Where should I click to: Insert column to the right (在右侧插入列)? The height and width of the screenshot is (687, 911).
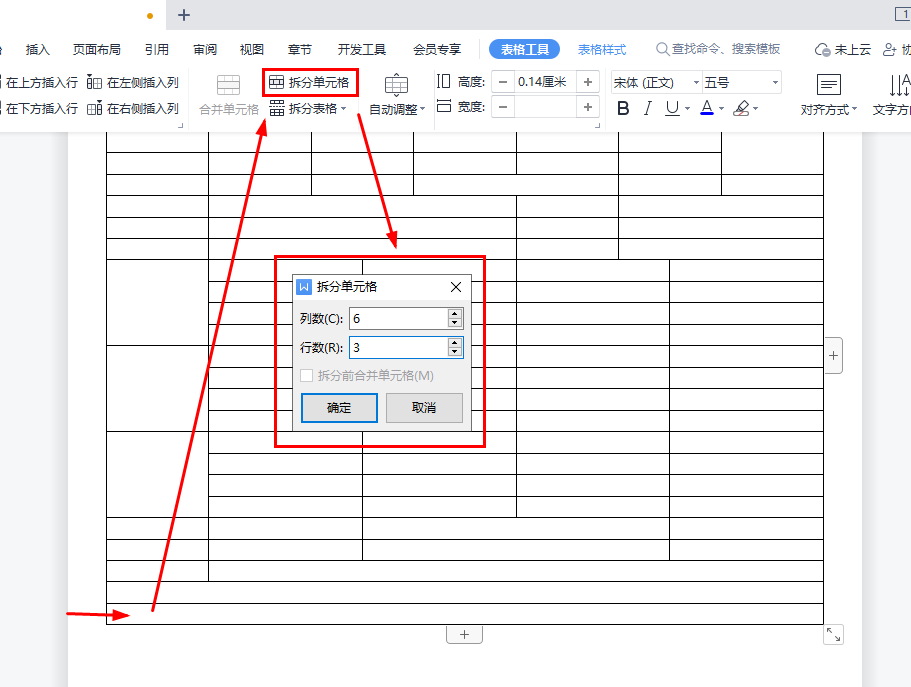click(132, 109)
